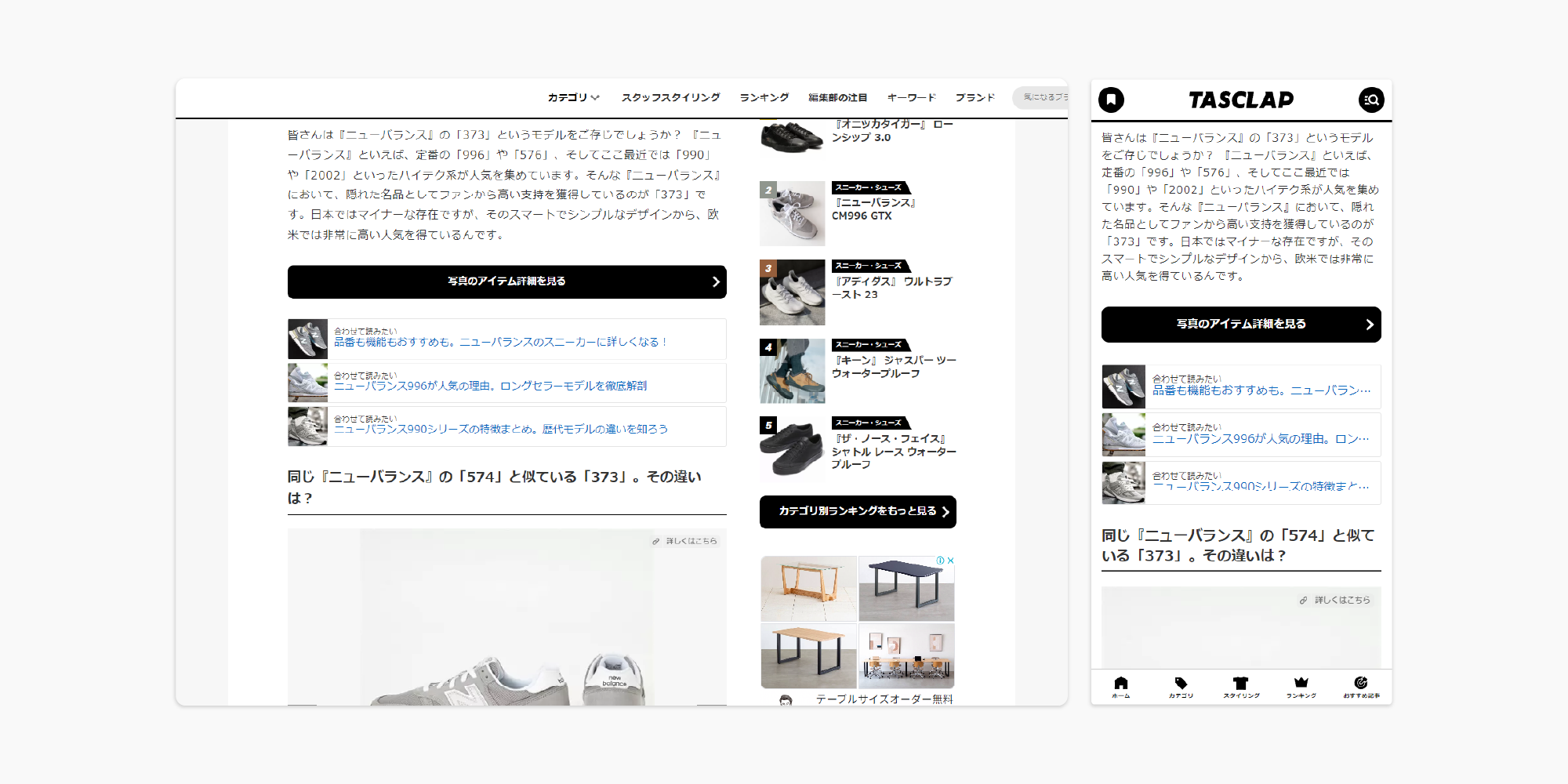Click 写真のアイテム詳細を見る button on desktop
The width and height of the screenshot is (1568, 784).
(x=507, y=281)
